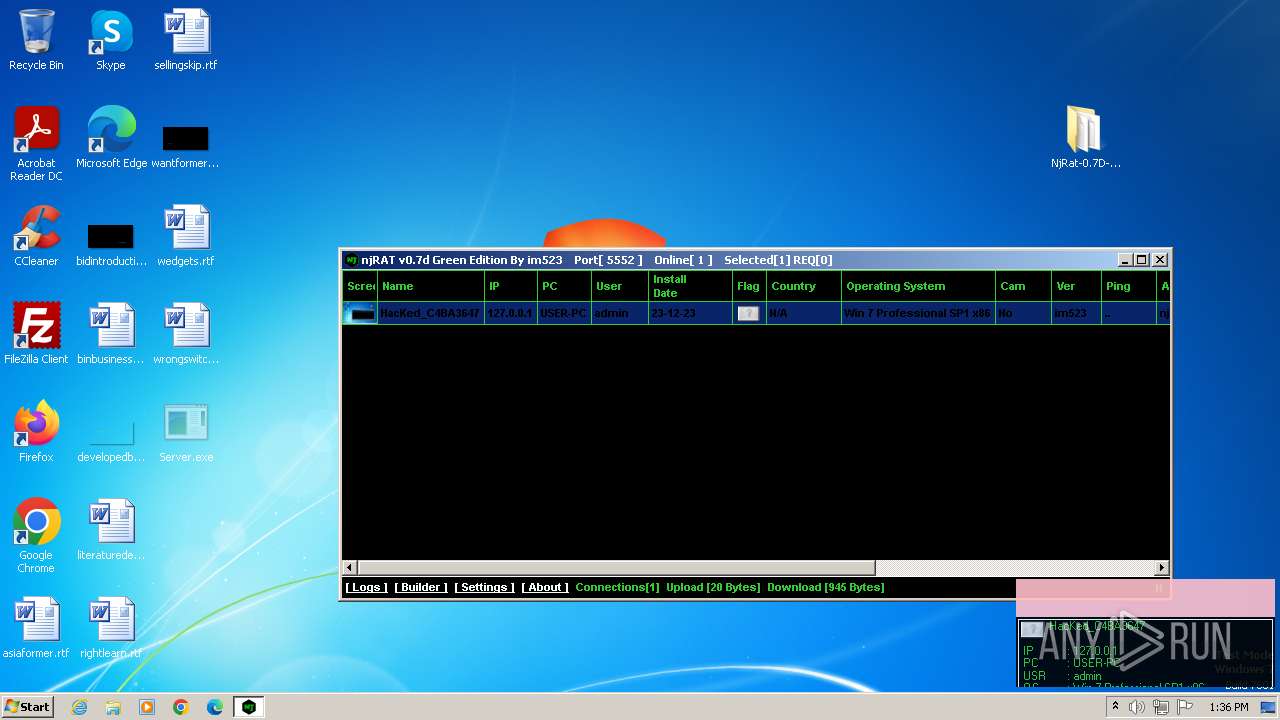Maximize the njRAT window
Image resolution: width=1280 pixels, height=720 pixels.
coord(1142,260)
